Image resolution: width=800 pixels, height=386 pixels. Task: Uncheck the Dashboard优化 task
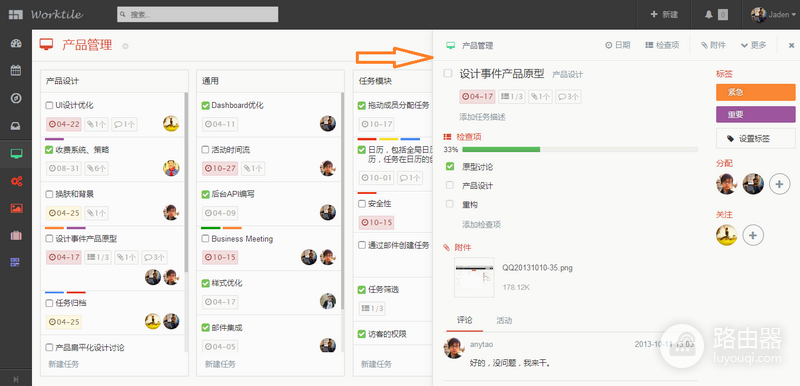[x=206, y=106]
